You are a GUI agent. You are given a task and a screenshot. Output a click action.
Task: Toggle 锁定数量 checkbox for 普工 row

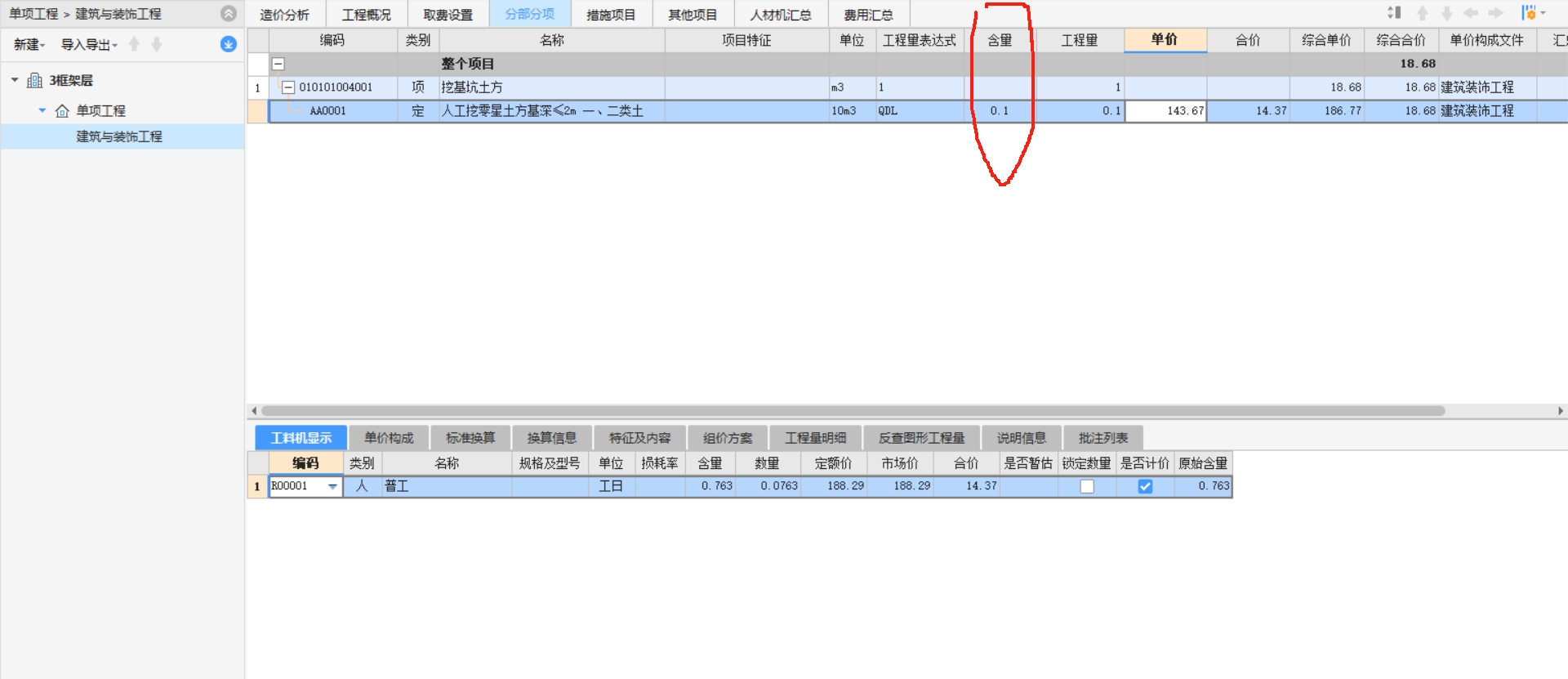tap(1087, 486)
